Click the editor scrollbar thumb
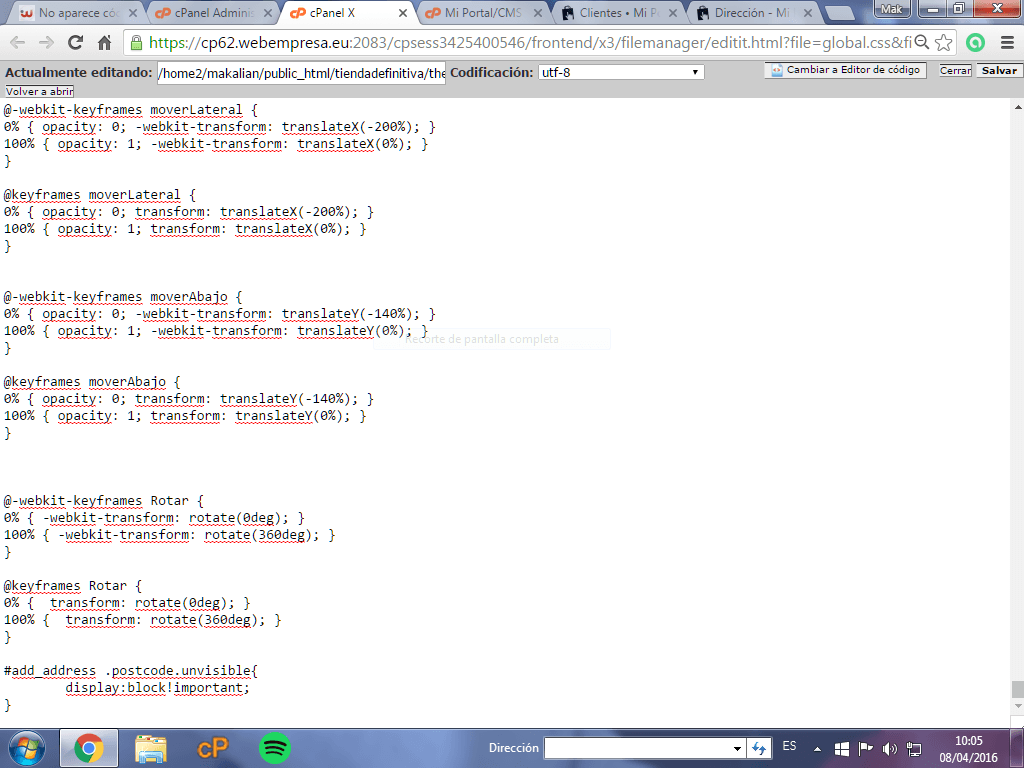This screenshot has width=1024, height=768. tap(1017, 689)
